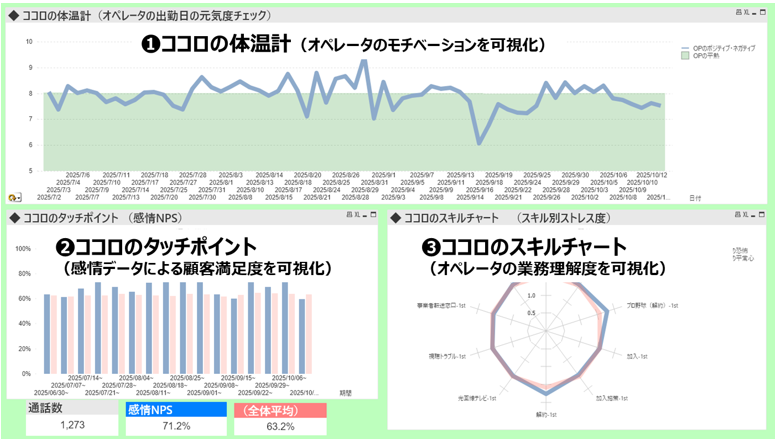Click the period label 2025/07/14~
Viewport: 776px width, 440px height.
tap(85, 378)
